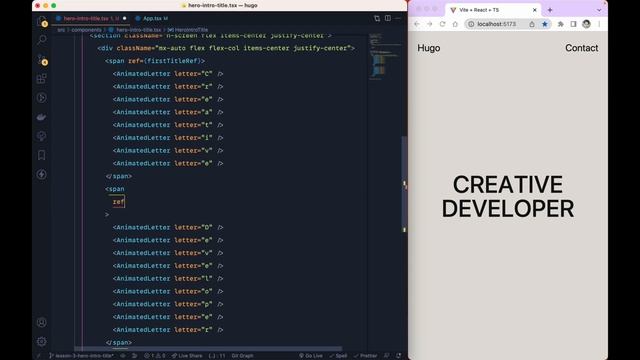Viewport: 640px width, 360px height.
Task: Click Prettier in the status bar
Action: pyautogui.click(x=365, y=356)
